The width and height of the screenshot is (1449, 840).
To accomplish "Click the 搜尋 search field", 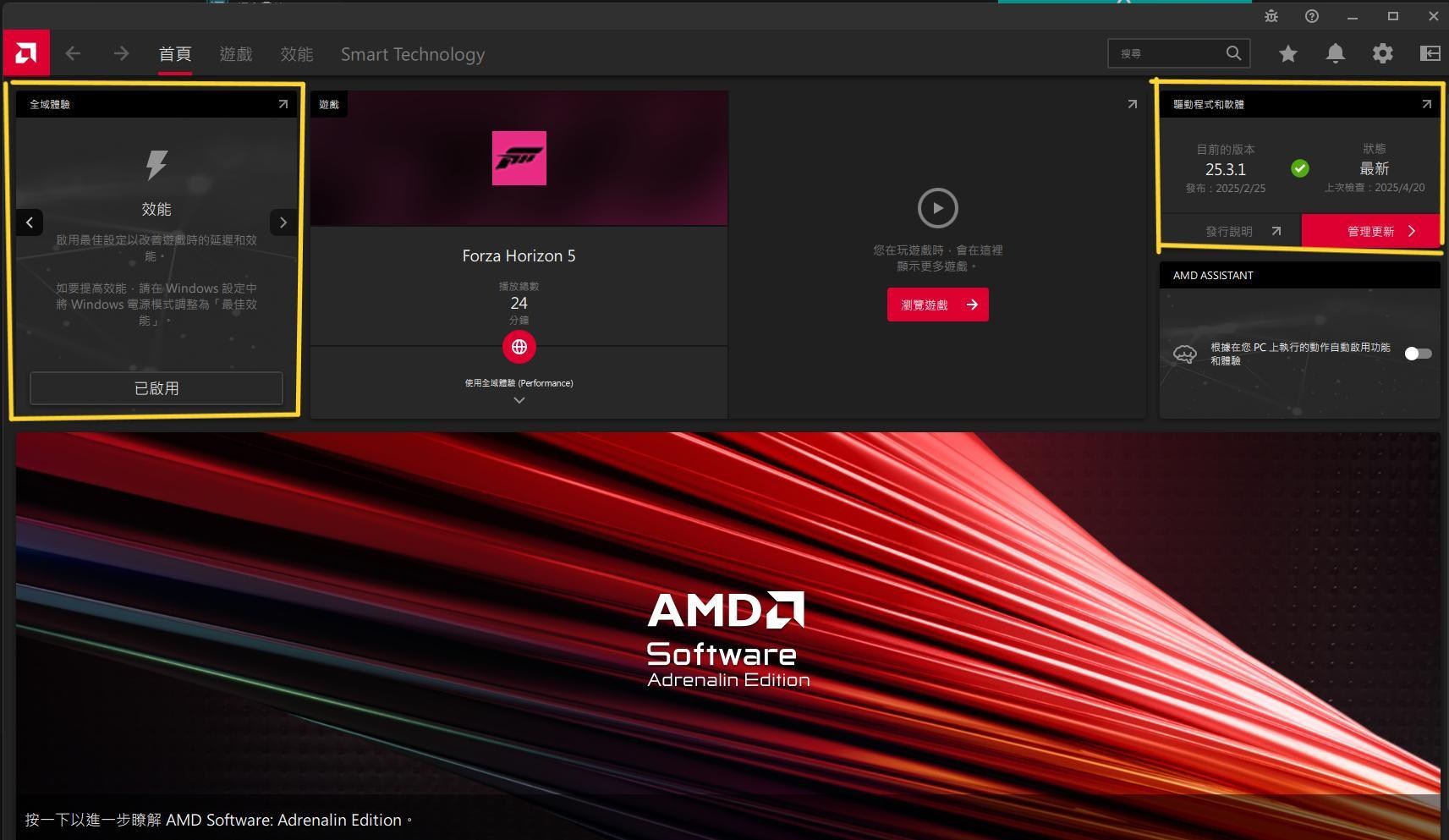I will [x=1178, y=53].
